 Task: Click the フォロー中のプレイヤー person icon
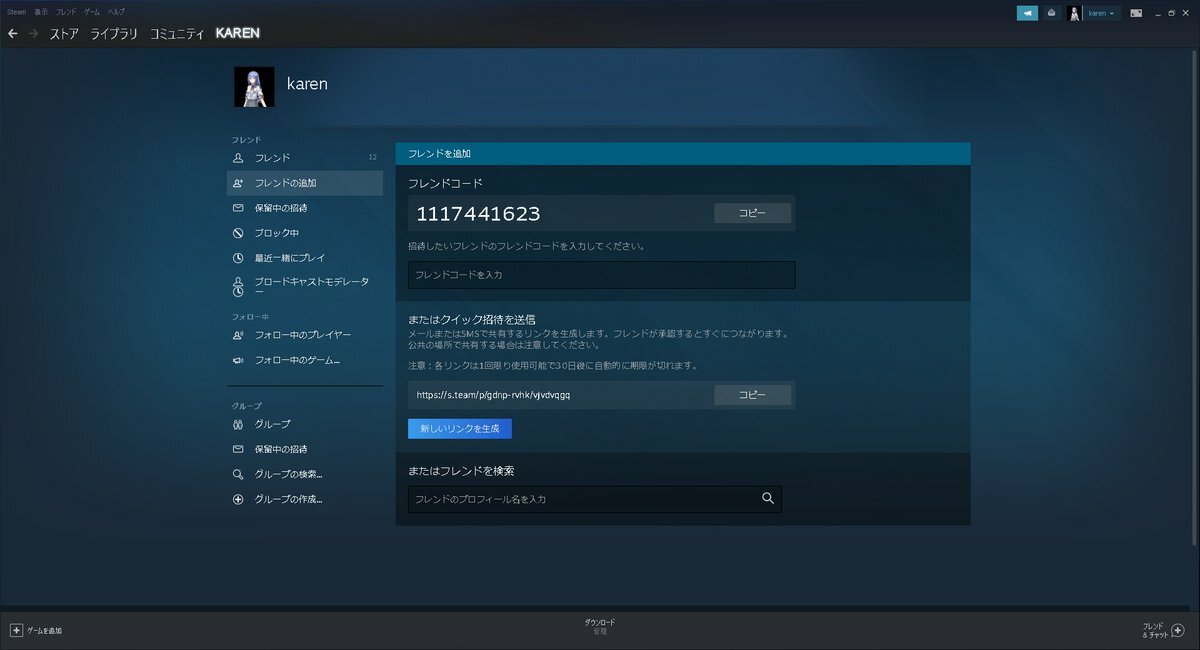[238, 335]
